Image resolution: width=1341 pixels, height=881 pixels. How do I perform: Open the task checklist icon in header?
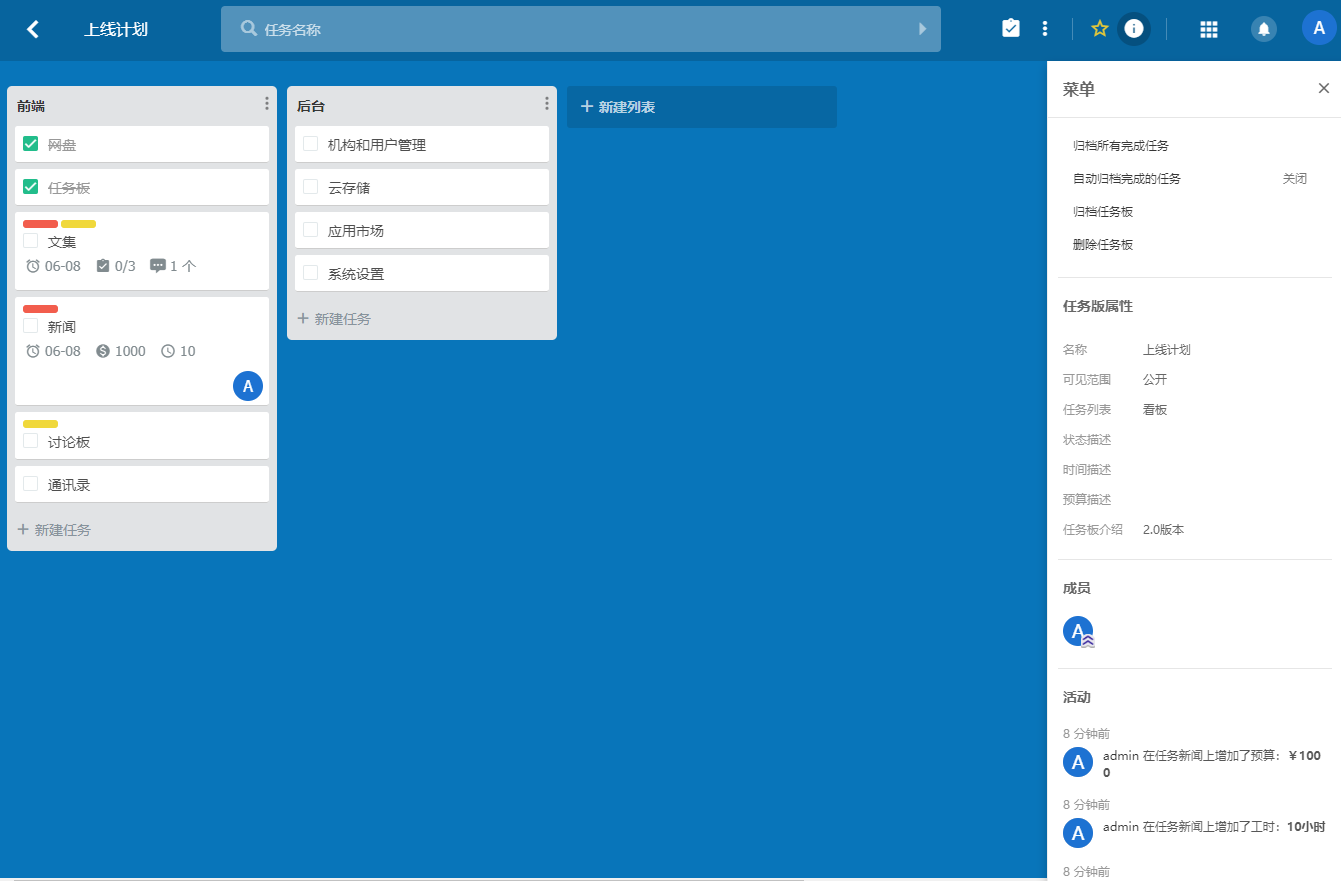pos(1011,29)
